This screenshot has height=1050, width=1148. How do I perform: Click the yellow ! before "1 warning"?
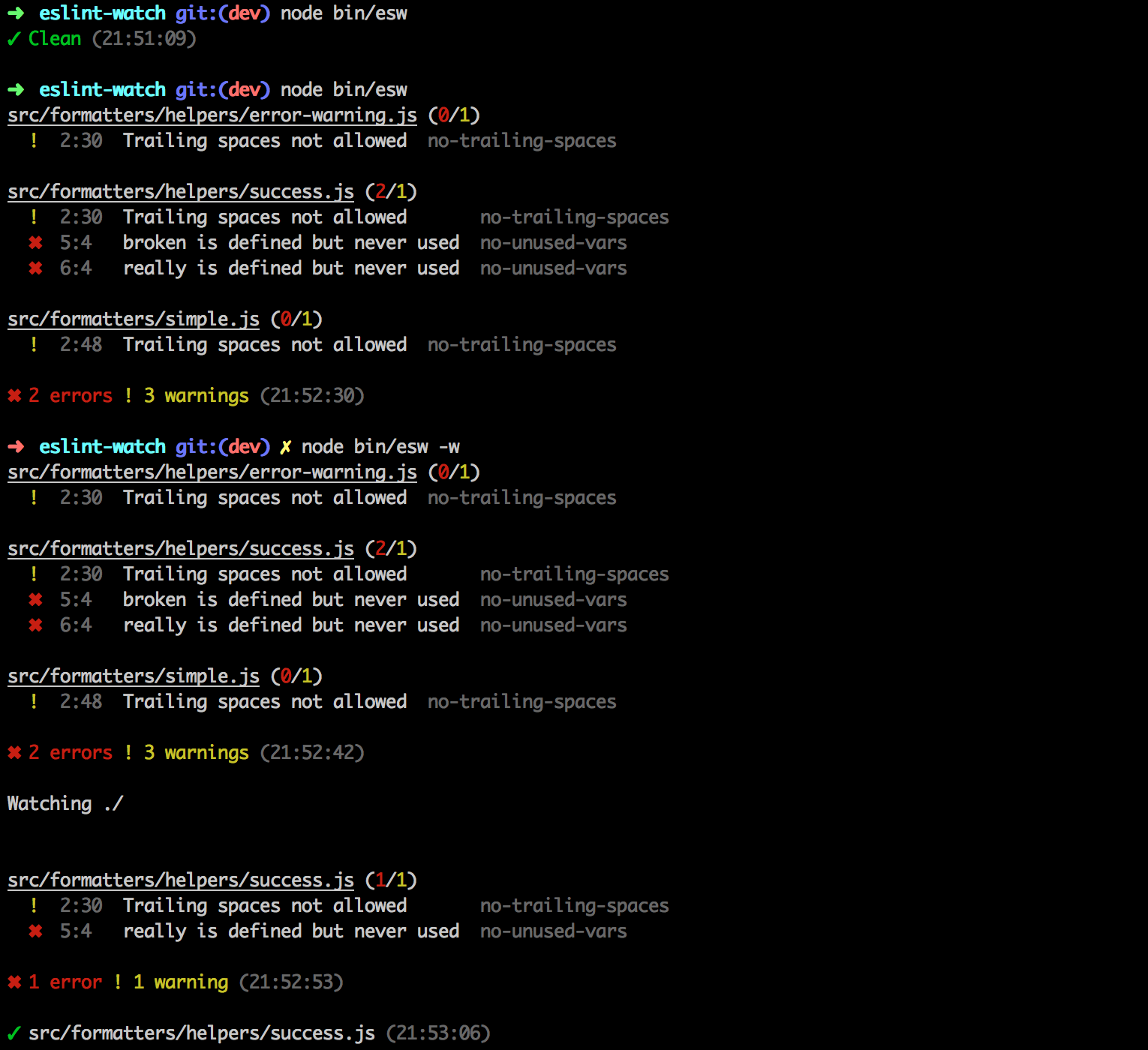(118, 982)
